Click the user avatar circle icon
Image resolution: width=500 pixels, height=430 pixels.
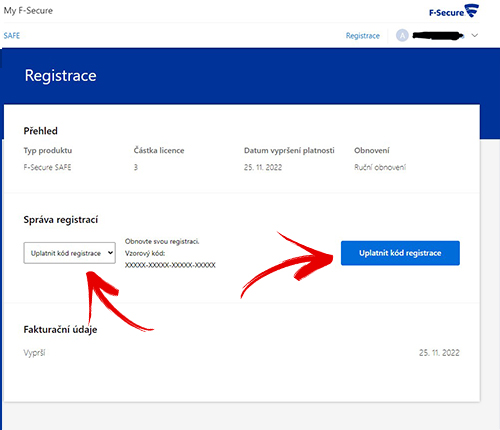click(x=402, y=35)
